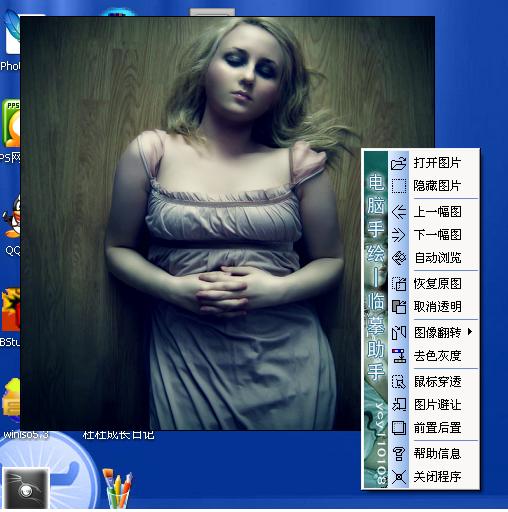
Task: Toggle 前置后置 front/back placement
Action: point(434,428)
